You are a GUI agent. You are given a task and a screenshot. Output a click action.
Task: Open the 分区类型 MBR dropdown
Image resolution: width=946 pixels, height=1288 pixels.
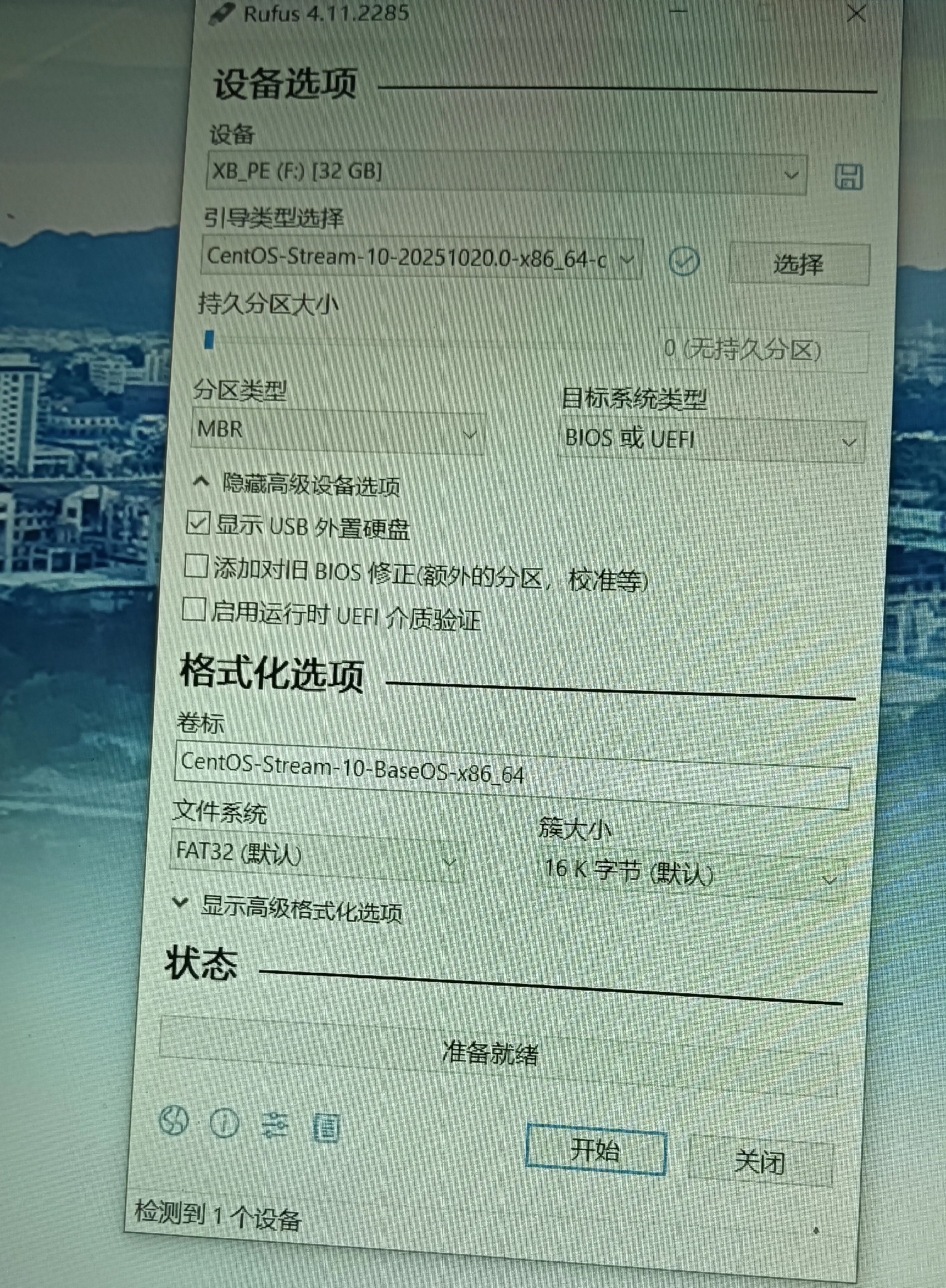[337, 431]
